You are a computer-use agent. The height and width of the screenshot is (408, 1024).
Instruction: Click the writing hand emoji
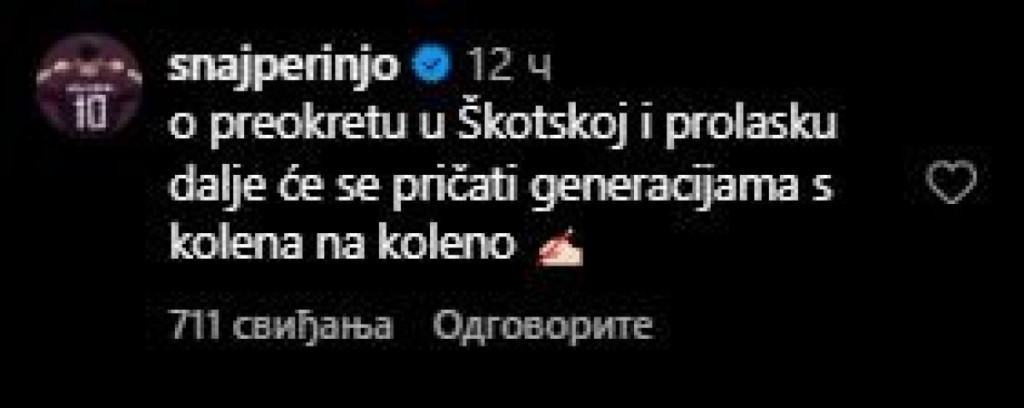tap(558, 249)
